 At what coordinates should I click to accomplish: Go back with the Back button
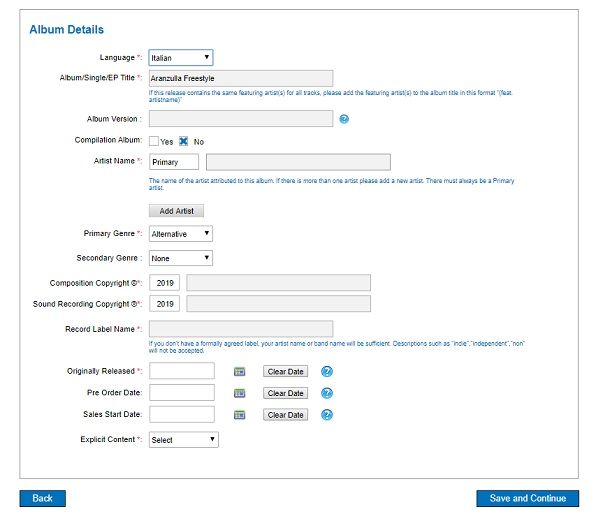(42, 498)
